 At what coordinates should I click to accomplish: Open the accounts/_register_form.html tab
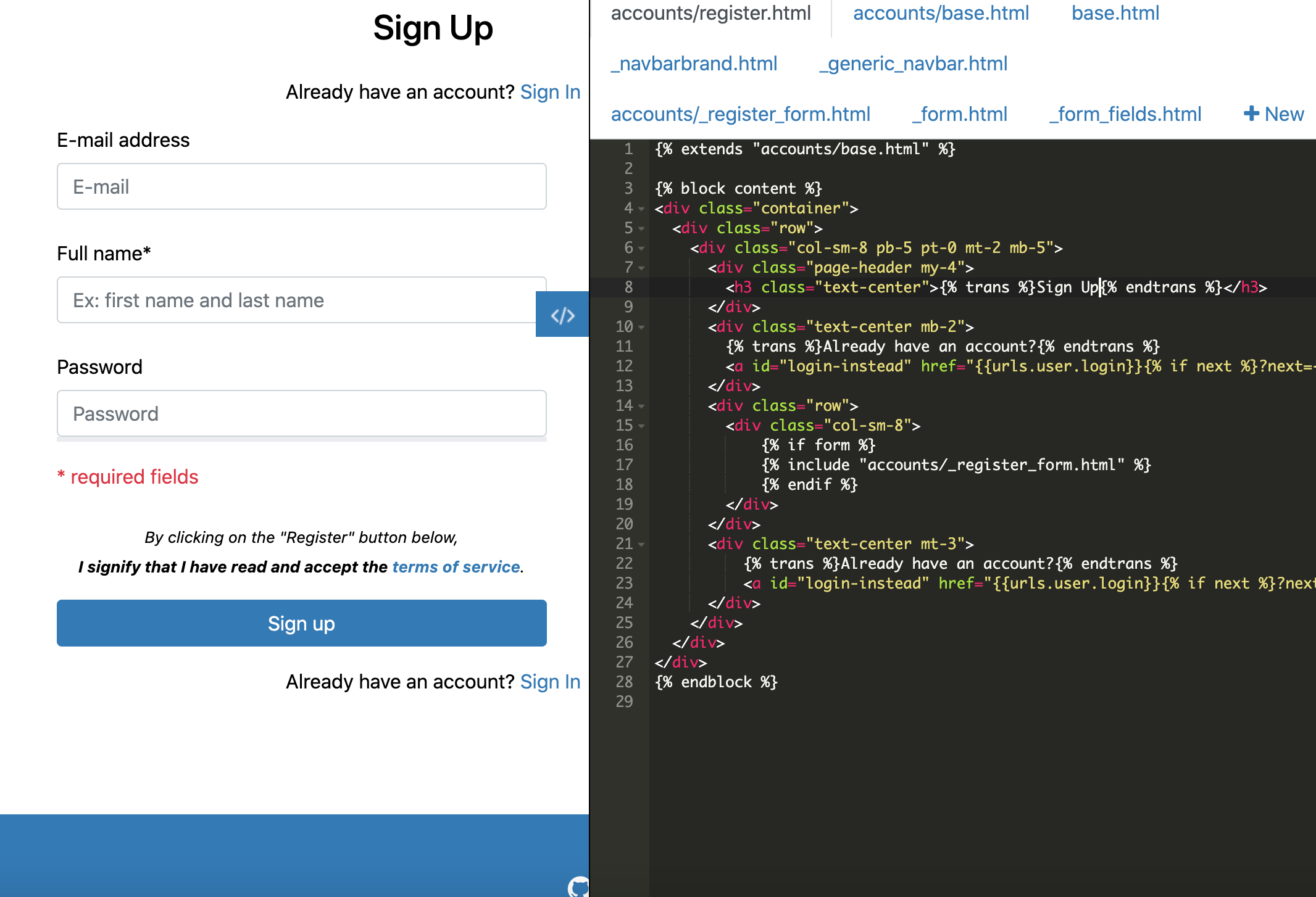pos(740,114)
